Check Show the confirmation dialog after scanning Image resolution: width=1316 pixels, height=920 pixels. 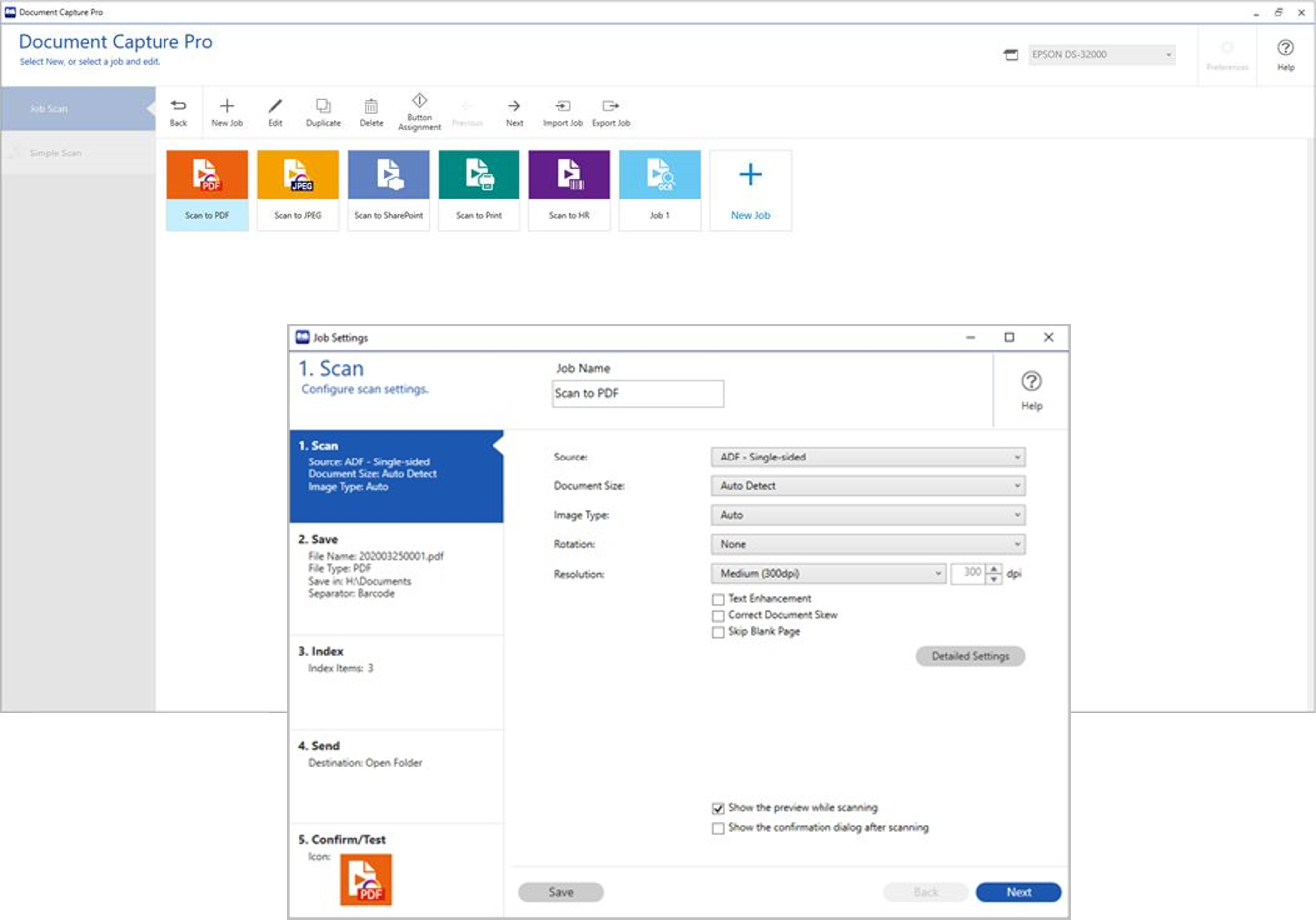coord(718,828)
